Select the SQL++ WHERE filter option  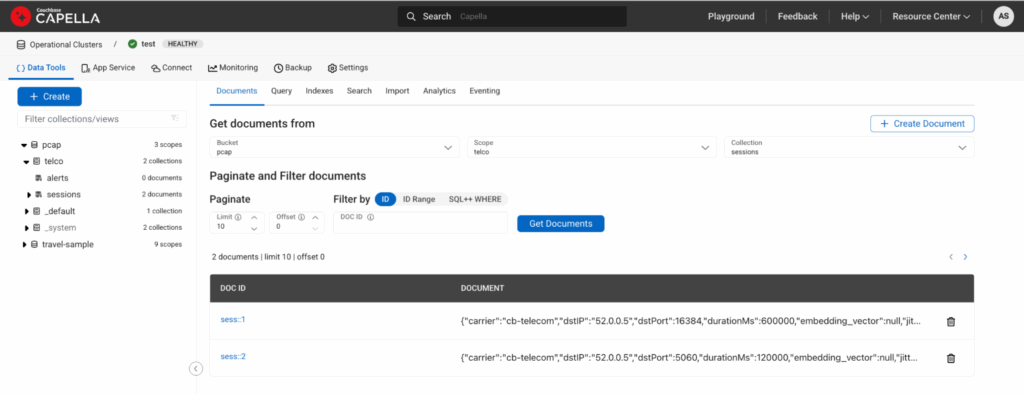tap(476, 199)
